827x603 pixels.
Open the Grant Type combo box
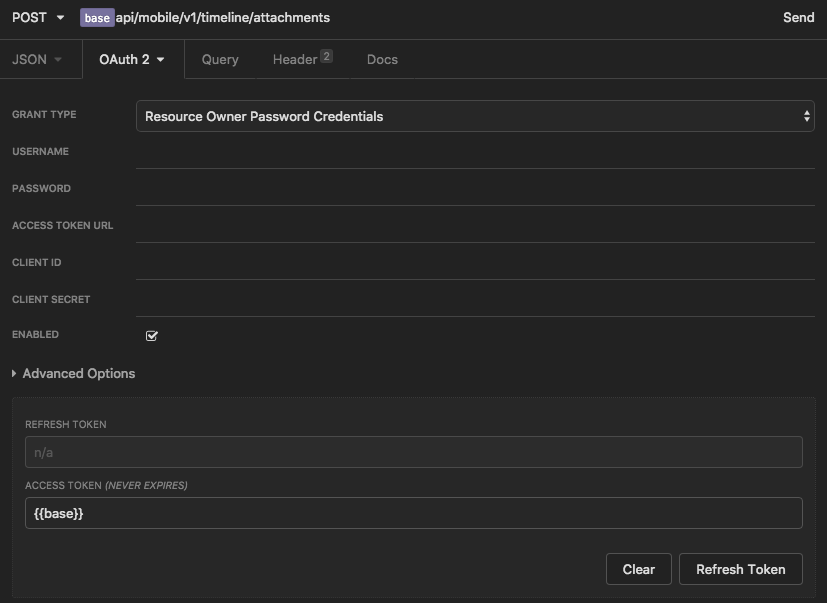(477, 114)
